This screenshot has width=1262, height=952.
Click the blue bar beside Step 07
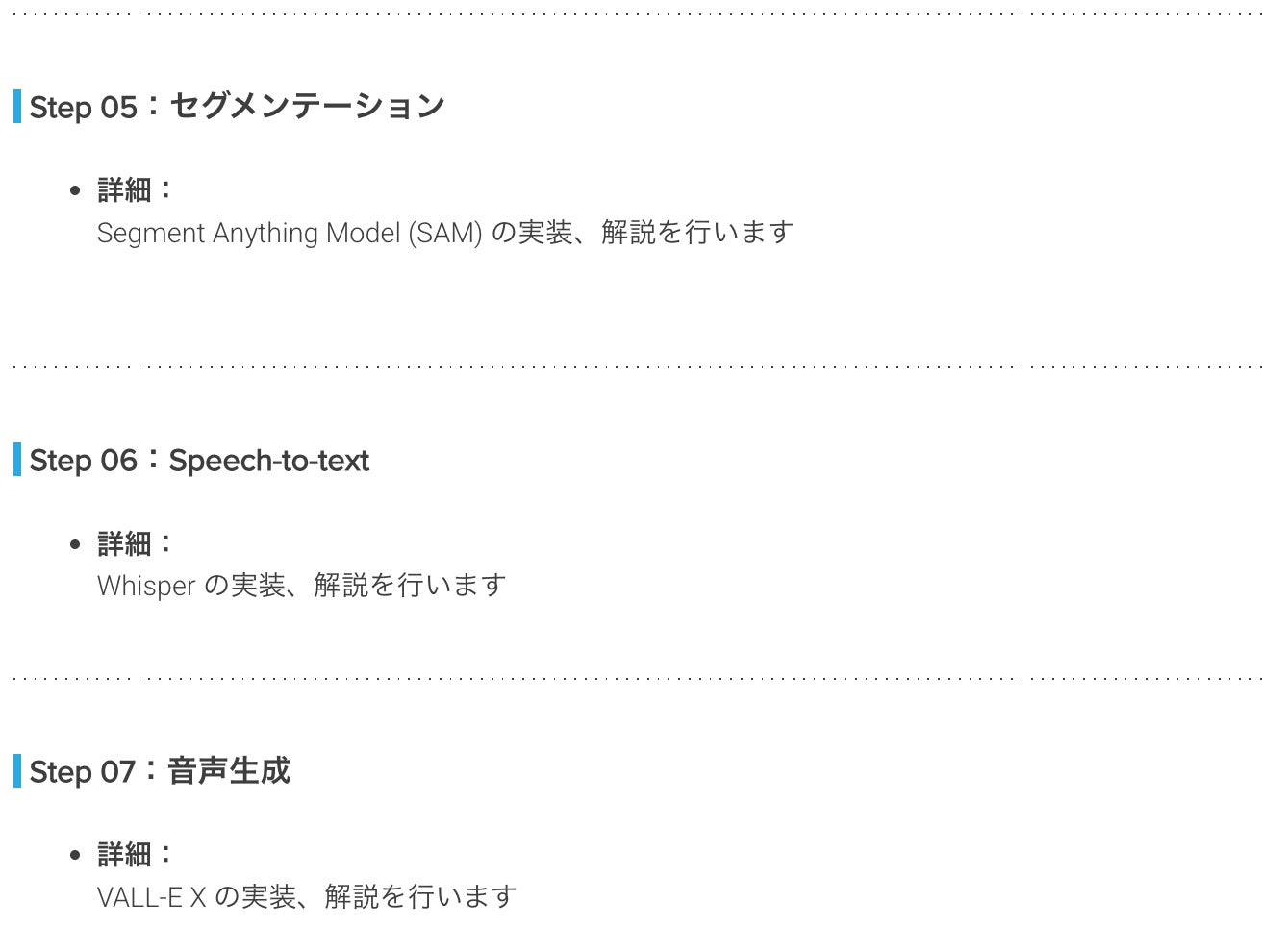coord(17,771)
